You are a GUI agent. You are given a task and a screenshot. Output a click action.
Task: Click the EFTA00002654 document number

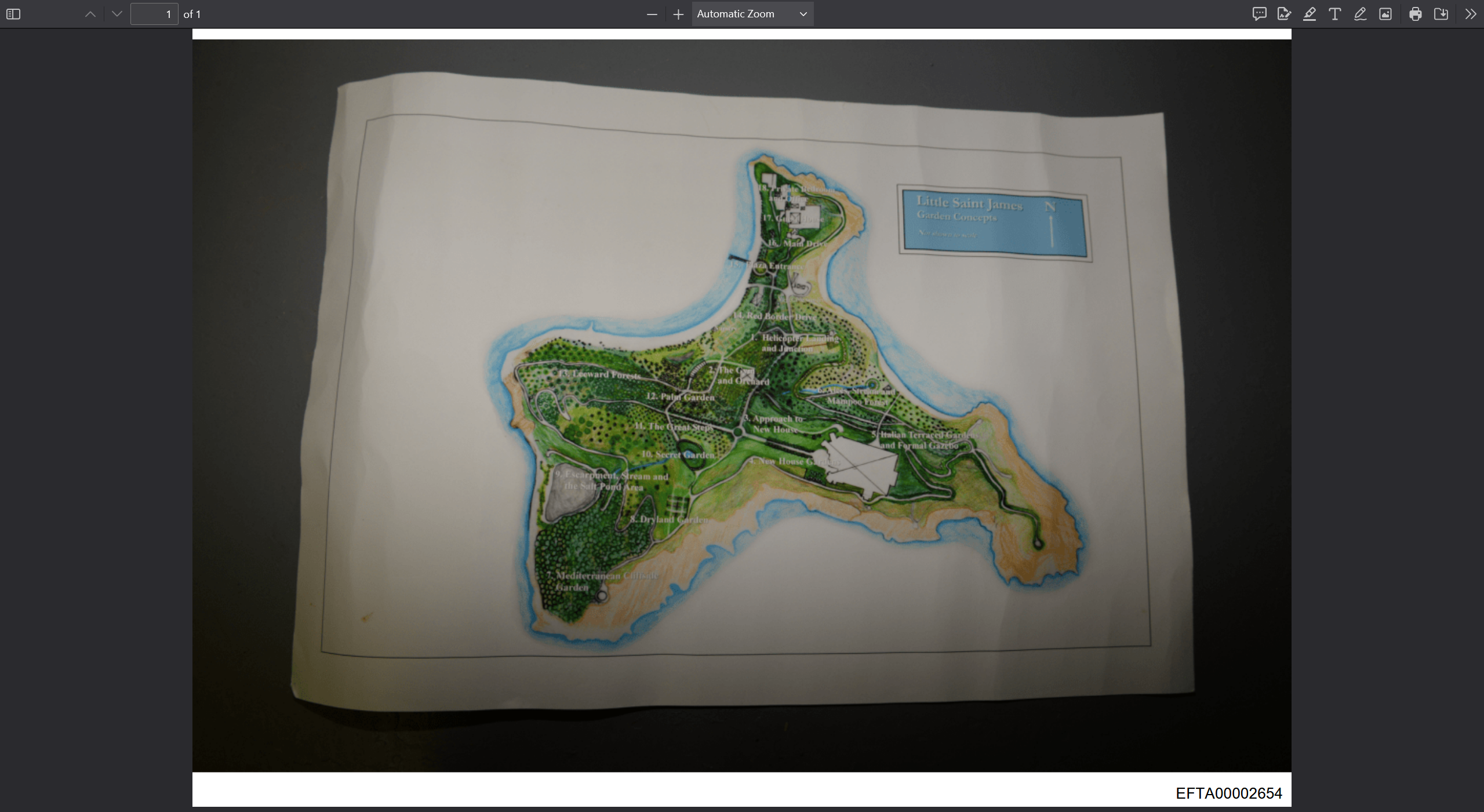(x=1228, y=793)
